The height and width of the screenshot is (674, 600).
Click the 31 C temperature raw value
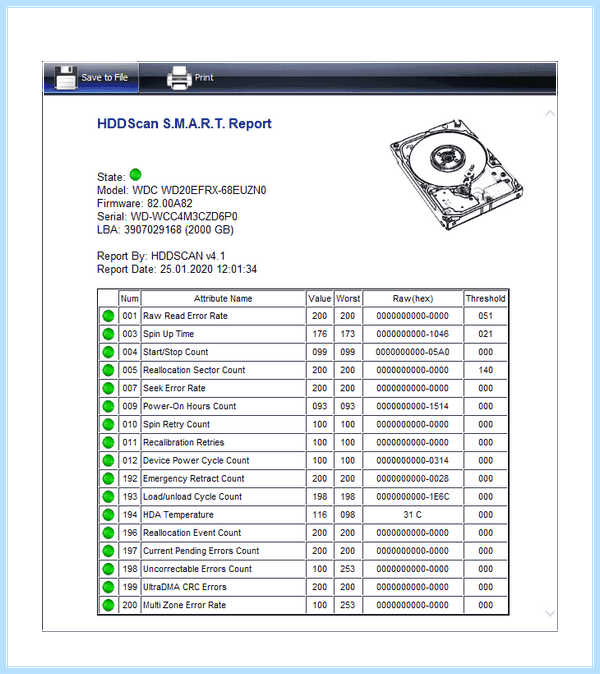[x=412, y=515]
